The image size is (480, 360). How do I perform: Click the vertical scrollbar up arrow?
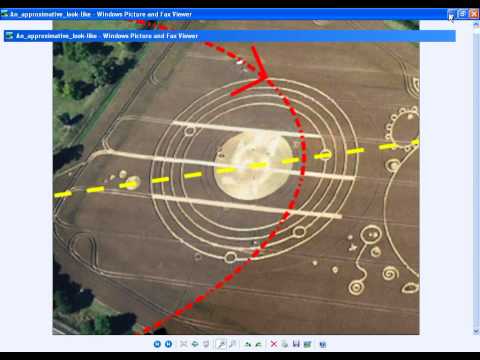tap(476, 25)
